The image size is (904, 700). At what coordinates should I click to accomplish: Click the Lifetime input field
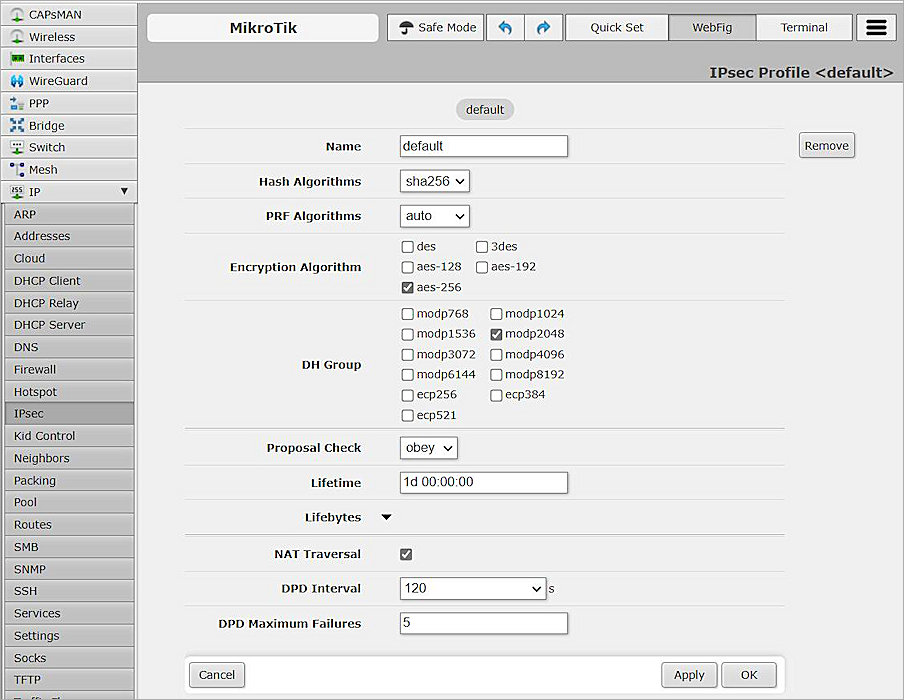pyautogui.click(x=483, y=483)
